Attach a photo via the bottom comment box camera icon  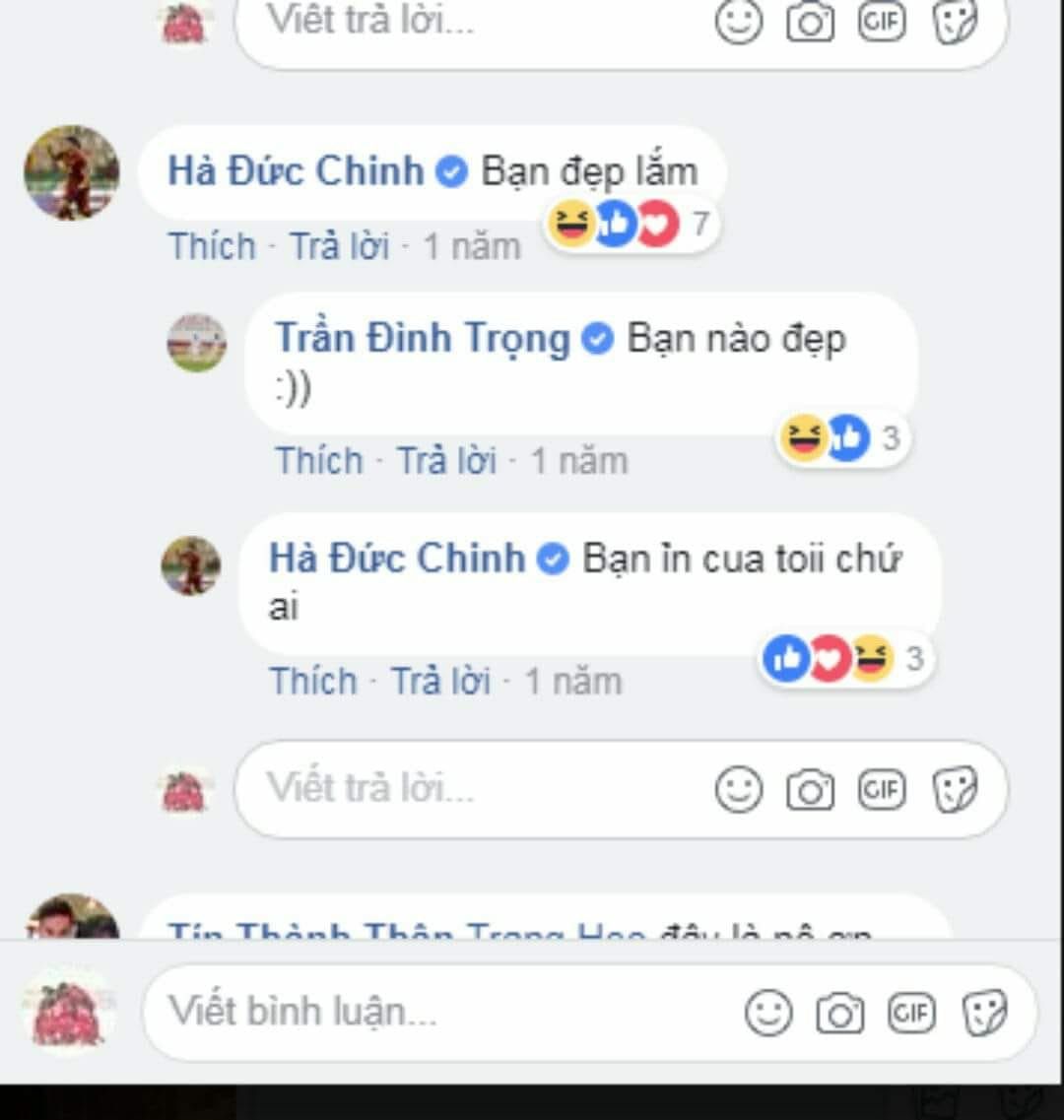[x=839, y=1014]
